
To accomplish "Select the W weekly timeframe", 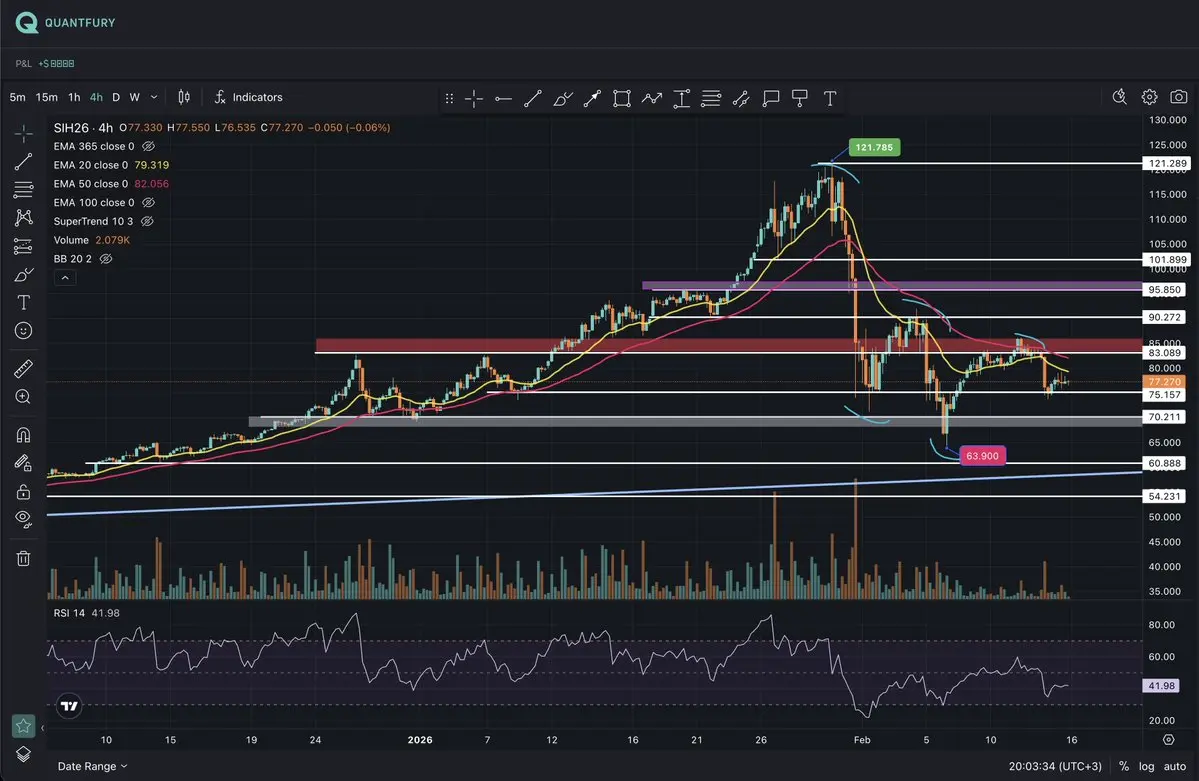I will [x=135, y=97].
